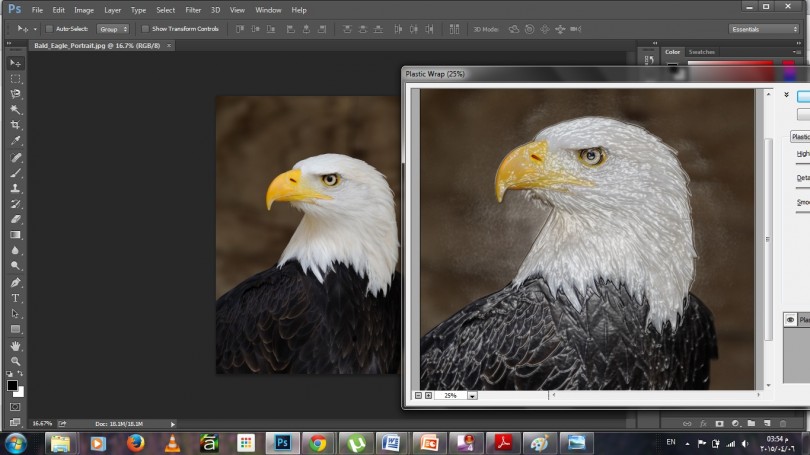Image resolution: width=810 pixels, height=455 pixels.
Task: Open Firefox from the taskbar
Action: (135, 443)
